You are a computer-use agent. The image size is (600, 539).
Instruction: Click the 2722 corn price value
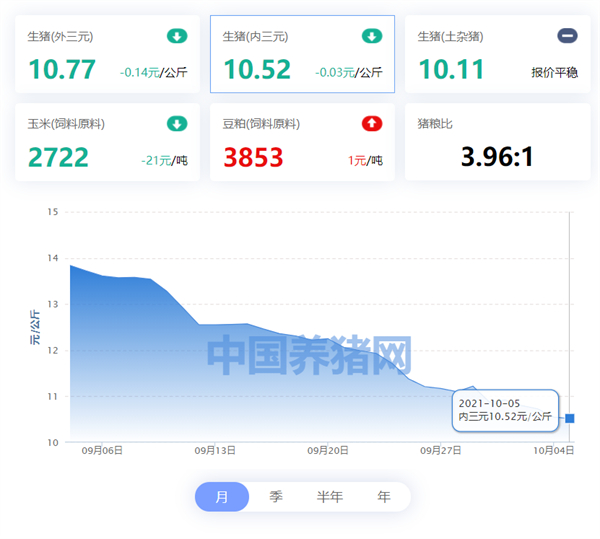tap(58, 157)
